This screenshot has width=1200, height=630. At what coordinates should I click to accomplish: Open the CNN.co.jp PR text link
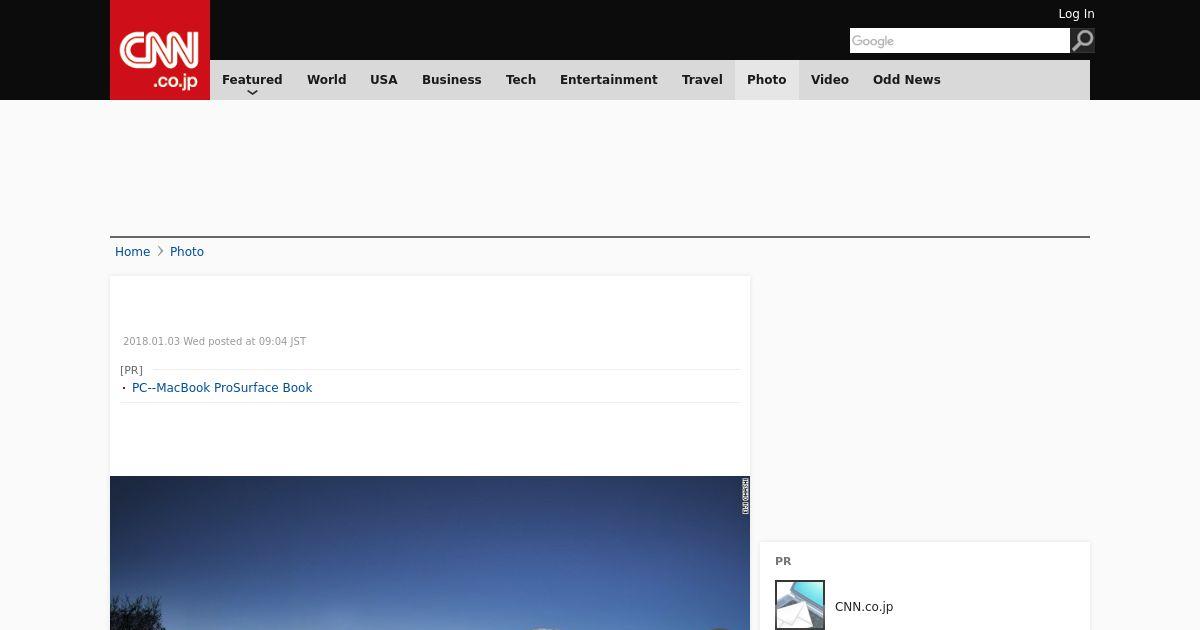pyautogui.click(x=864, y=607)
